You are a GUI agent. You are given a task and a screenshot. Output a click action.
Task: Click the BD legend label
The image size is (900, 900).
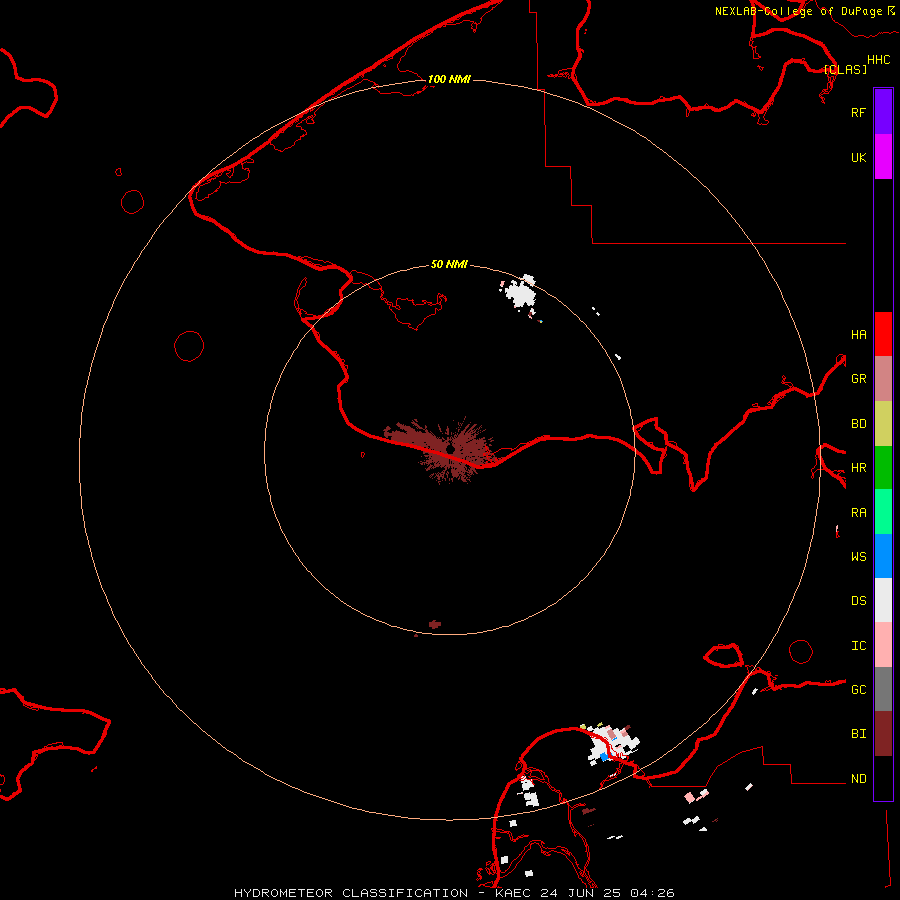pos(858,424)
